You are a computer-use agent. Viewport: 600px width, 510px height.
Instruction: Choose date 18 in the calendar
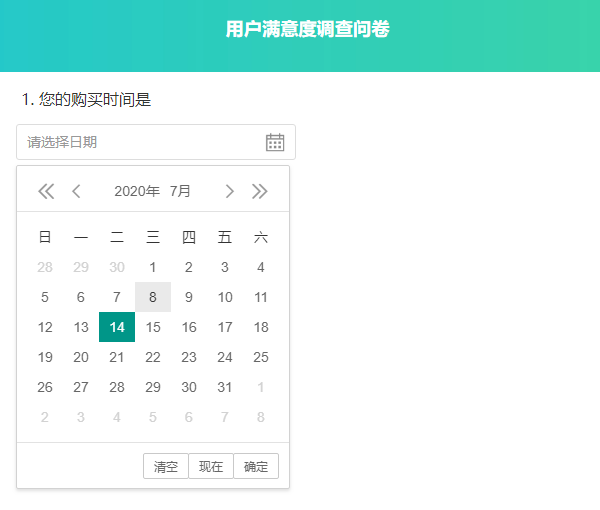pyautogui.click(x=261, y=327)
